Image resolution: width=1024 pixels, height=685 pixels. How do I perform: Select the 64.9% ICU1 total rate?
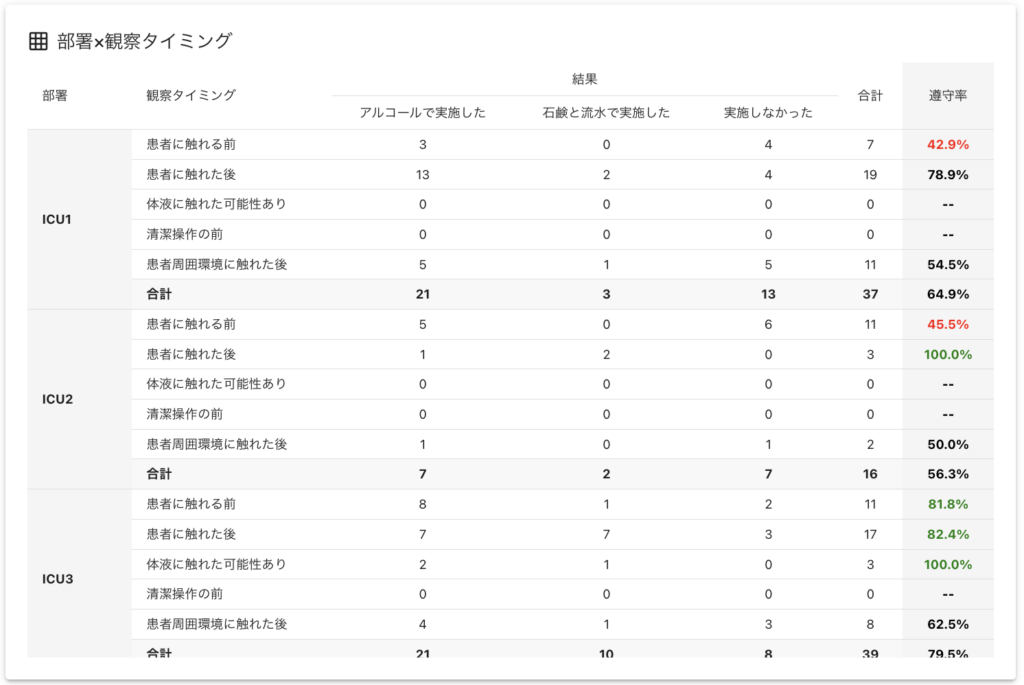pyautogui.click(x=947, y=295)
